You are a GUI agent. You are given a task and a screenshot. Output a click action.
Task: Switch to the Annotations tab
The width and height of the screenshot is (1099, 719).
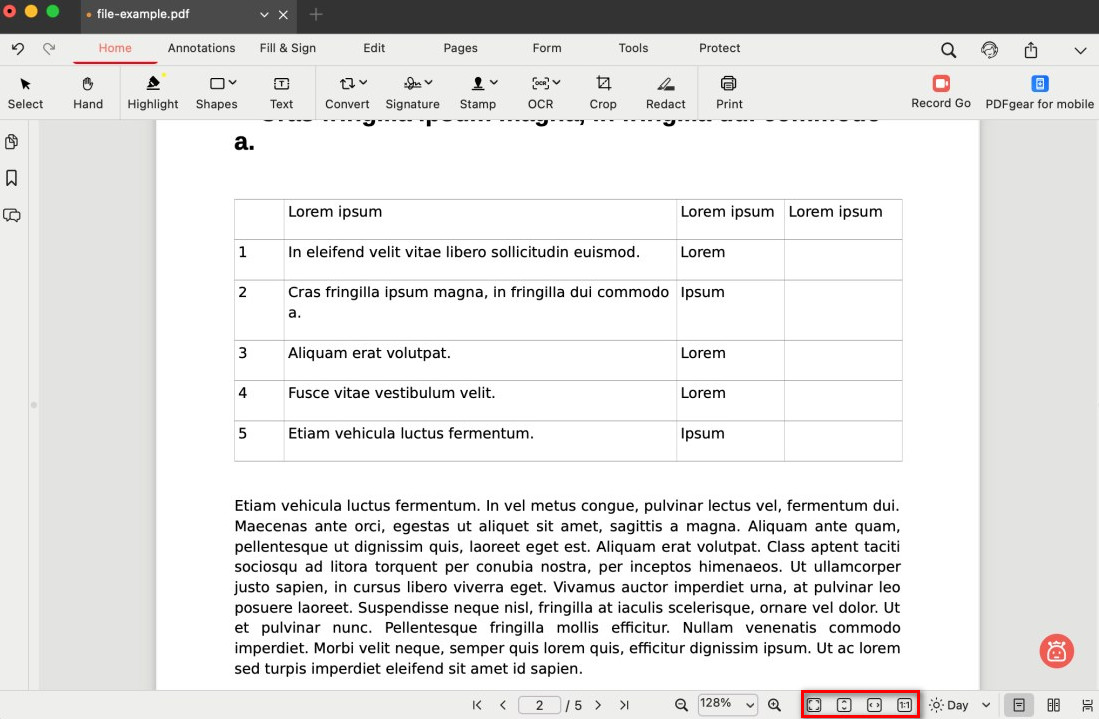[x=201, y=48]
